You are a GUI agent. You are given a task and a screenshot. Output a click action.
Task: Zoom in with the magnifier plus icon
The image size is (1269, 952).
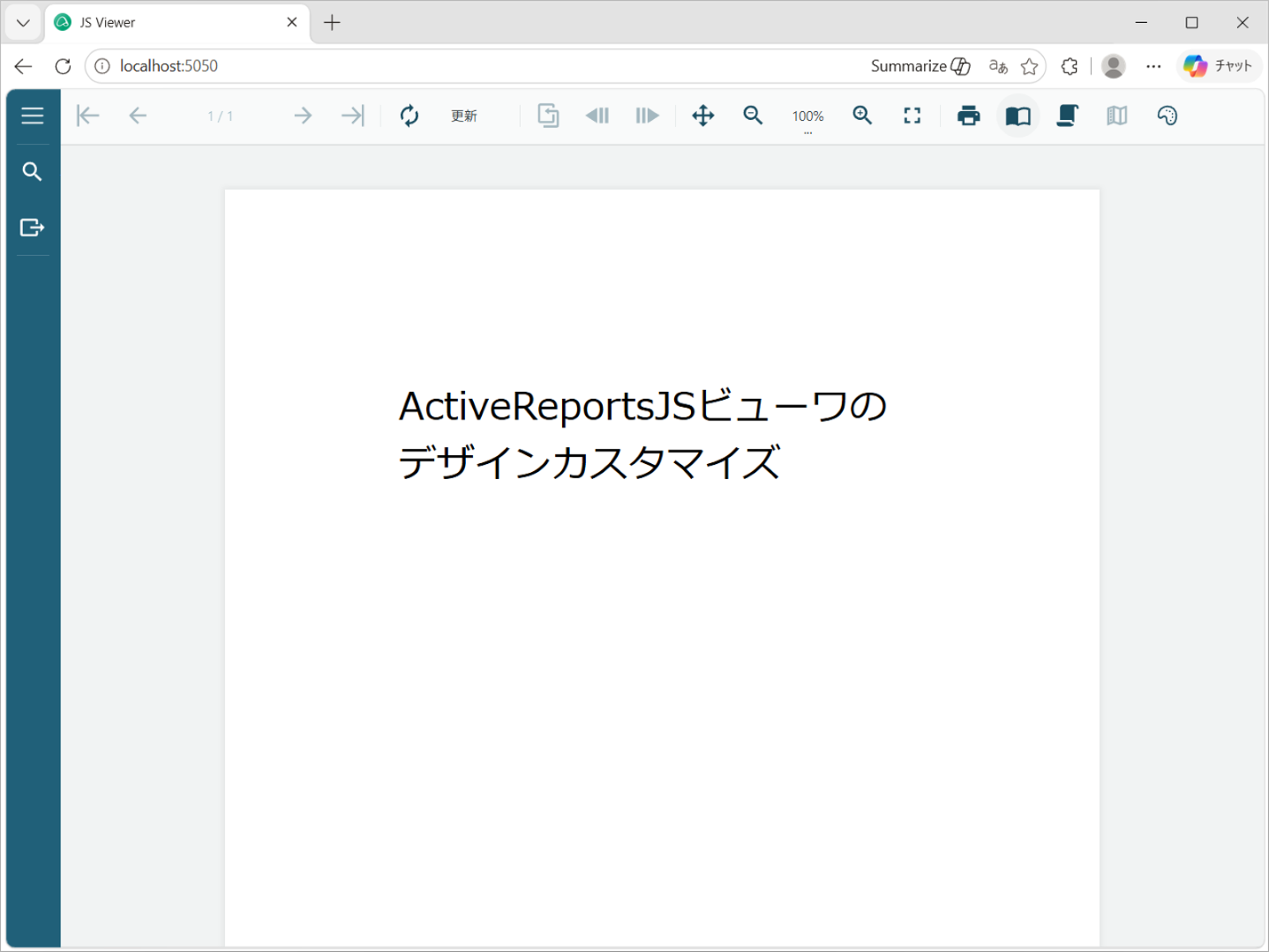[x=863, y=116]
